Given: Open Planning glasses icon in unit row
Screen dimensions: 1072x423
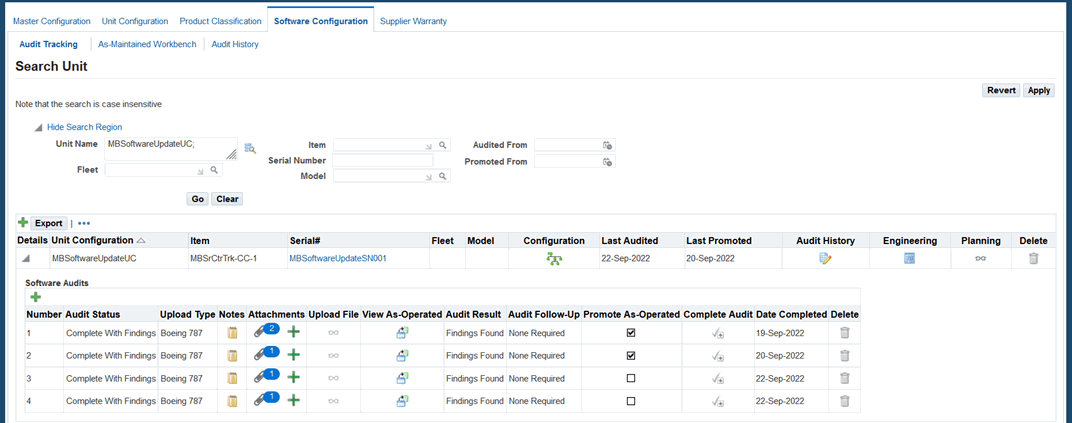Looking at the screenshot, I should point(980,258).
